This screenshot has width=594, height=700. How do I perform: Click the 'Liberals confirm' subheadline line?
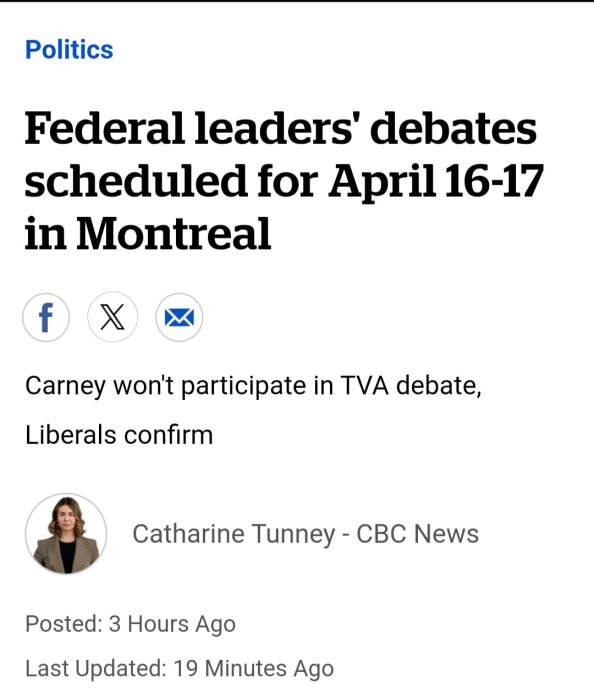[x=119, y=435]
